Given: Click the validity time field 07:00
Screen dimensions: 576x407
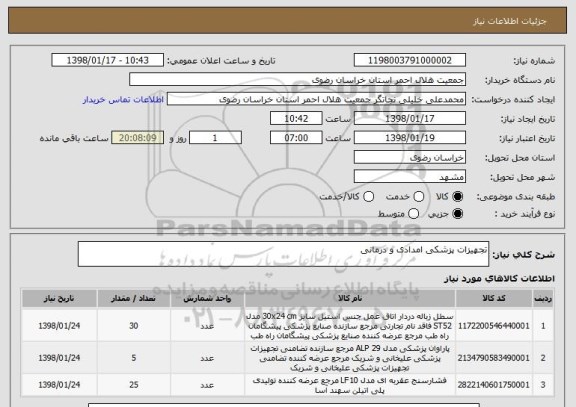Looking at the screenshot, I should coord(296,138).
